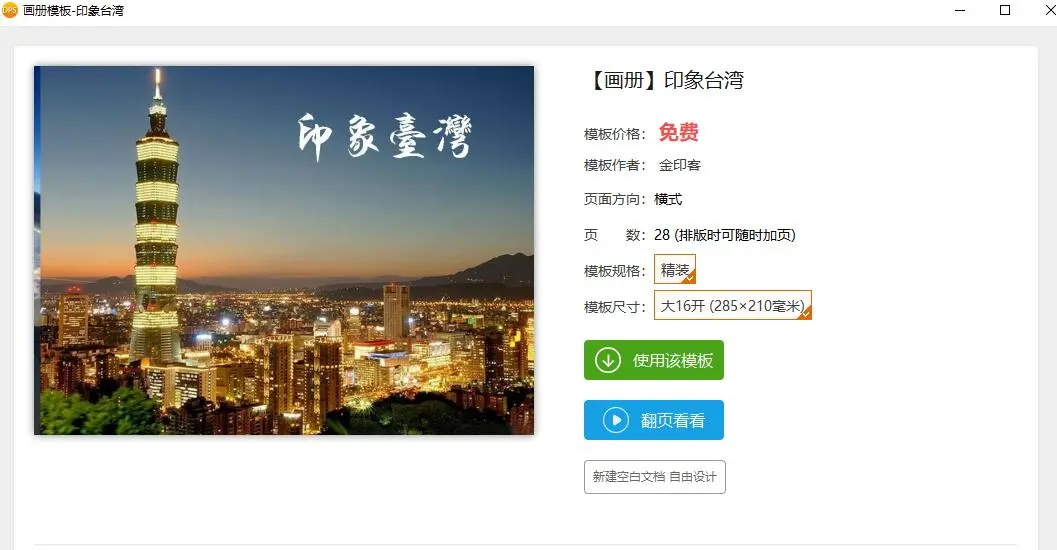Click the download arrow icon on green button
1057x550 pixels.
click(x=607, y=360)
